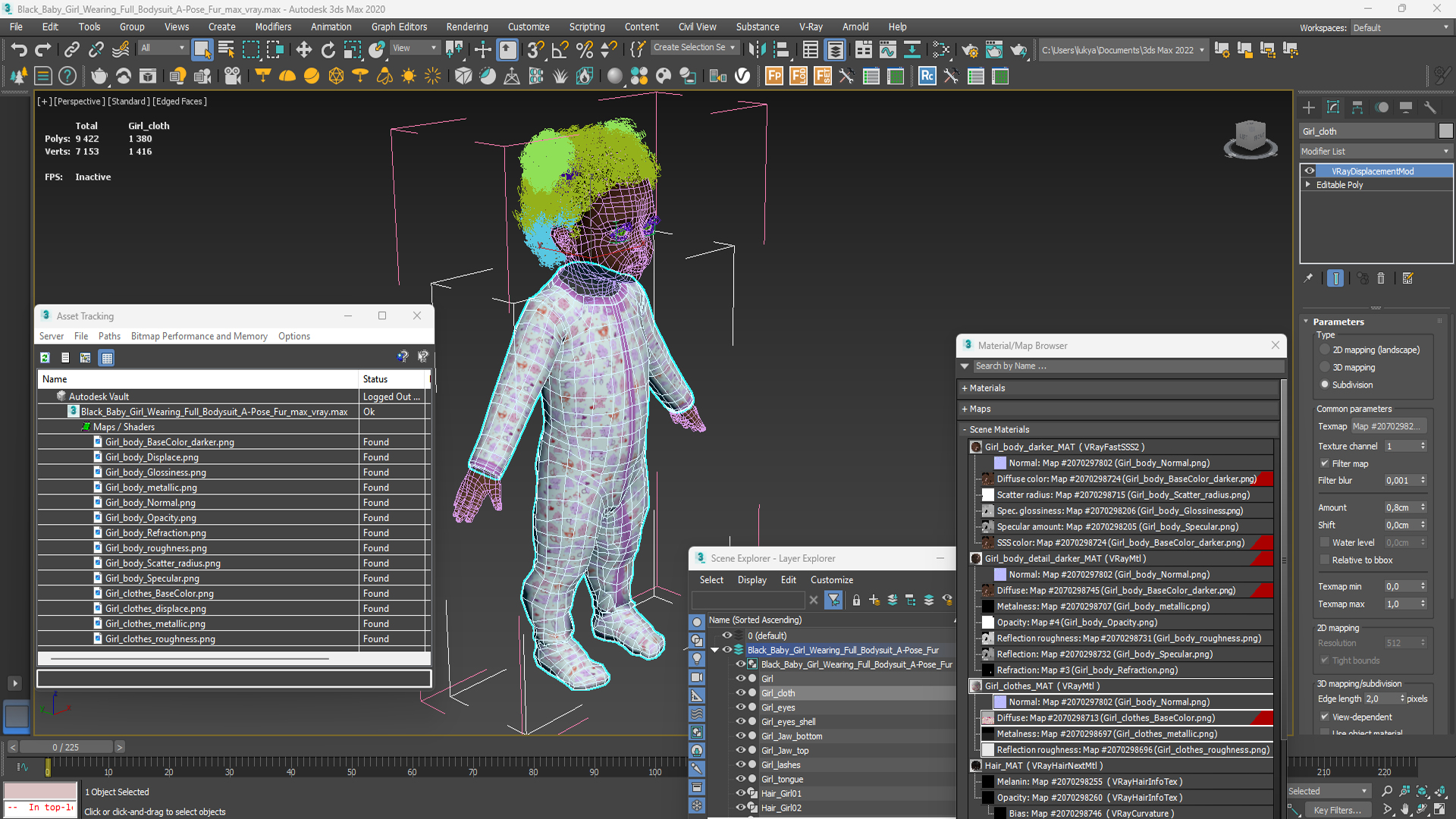Toggle the 3D Snaps icon
This screenshot has width=1456, height=819.
click(535, 50)
